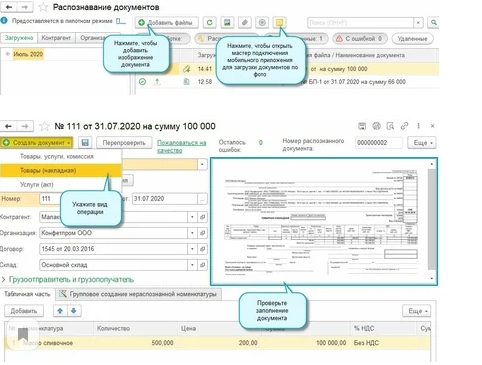Toggle the 'Удаленные' filter
Image resolution: width=482 pixels, height=365 pixels.
click(x=412, y=39)
